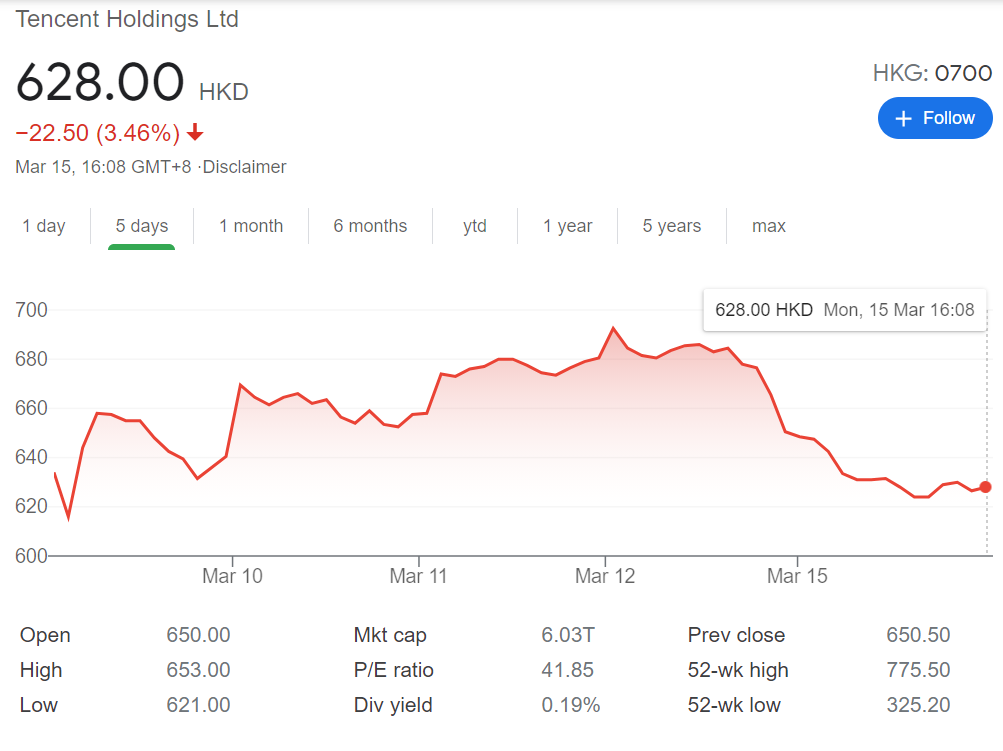
Task: Click the Prev close label
Action: (736, 635)
